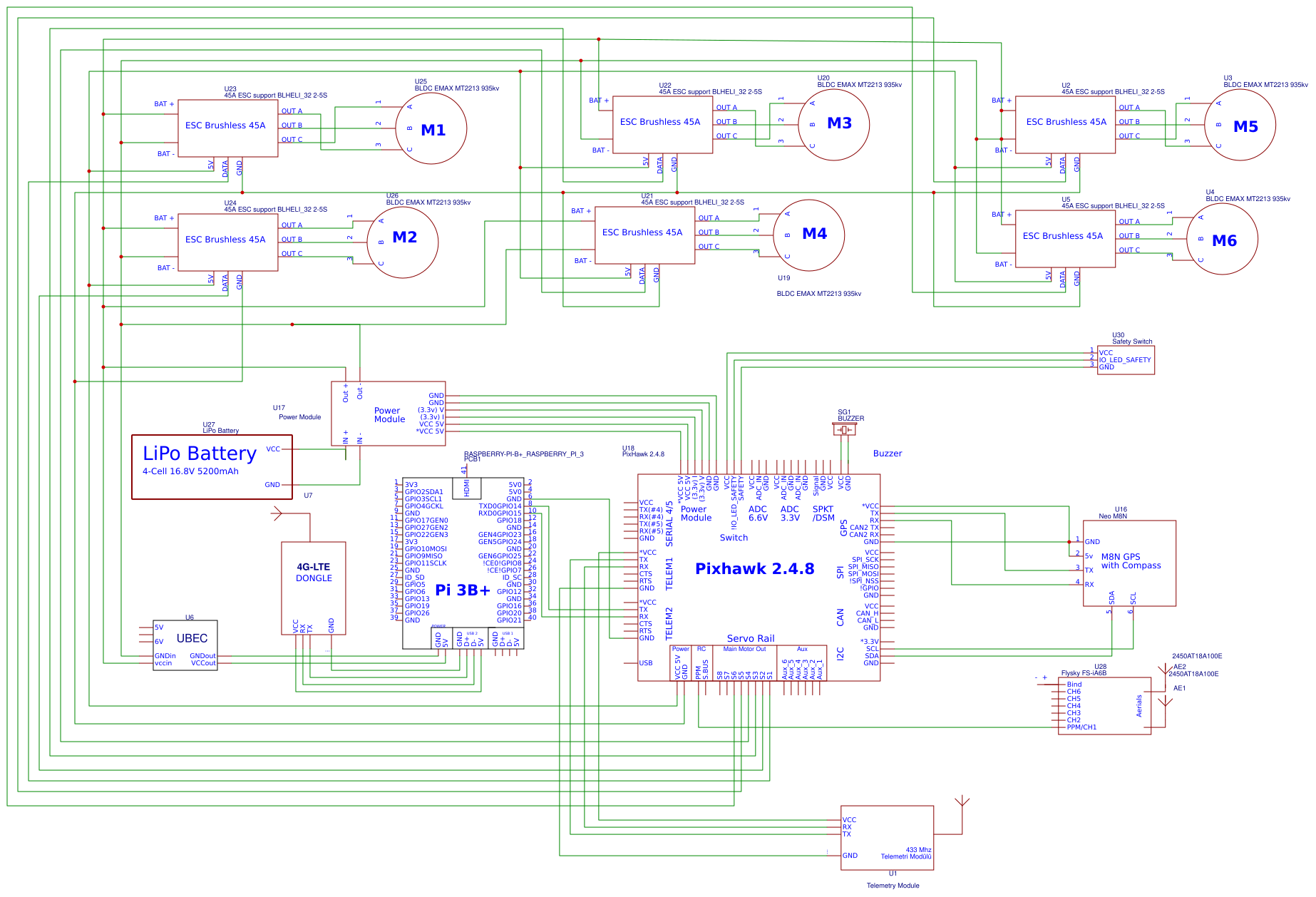Screen dimensions: 1316x897
Task: Select the M1 motor symbol
Action: 431,129
